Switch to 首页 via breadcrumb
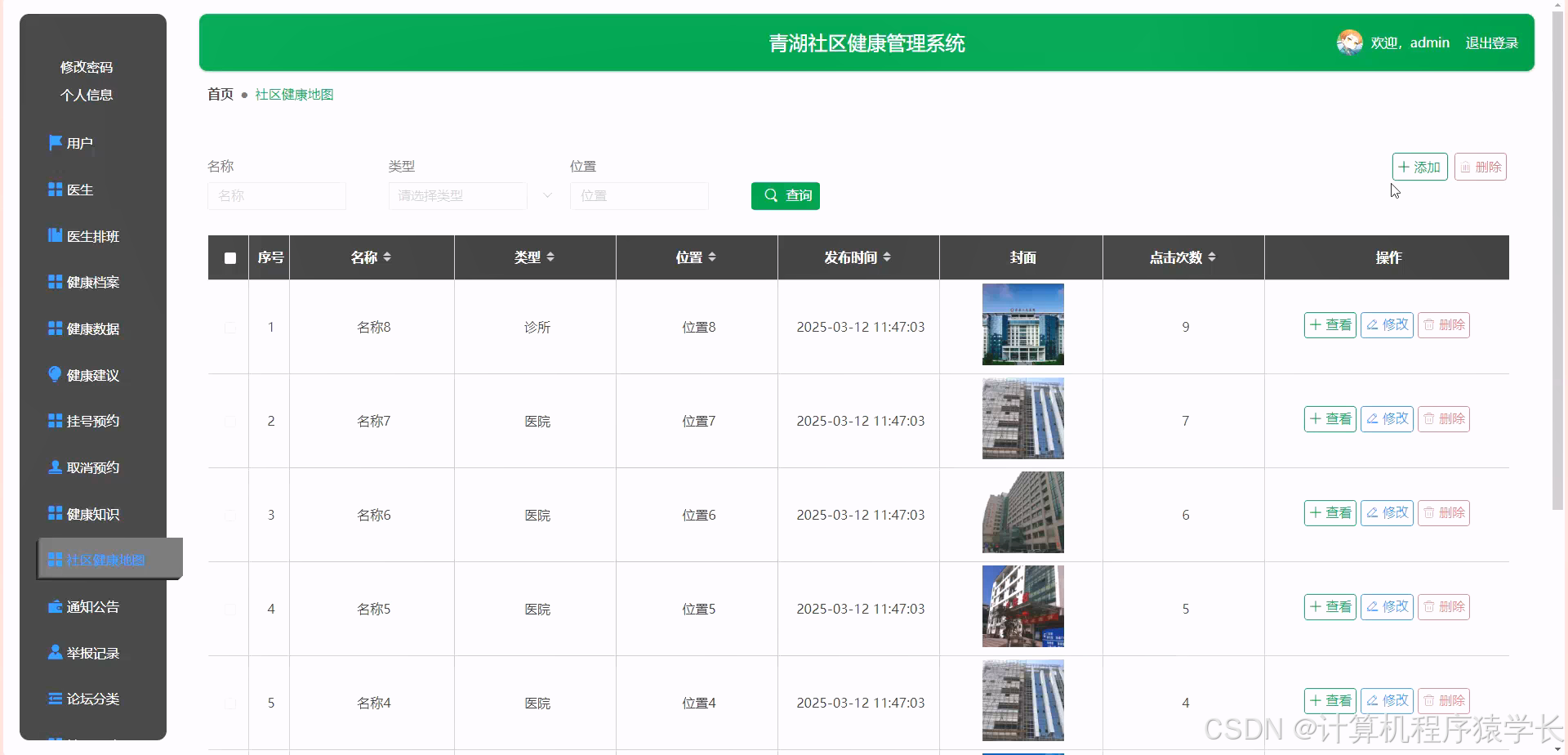Screen dimensions: 1568x755 pos(219,94)
